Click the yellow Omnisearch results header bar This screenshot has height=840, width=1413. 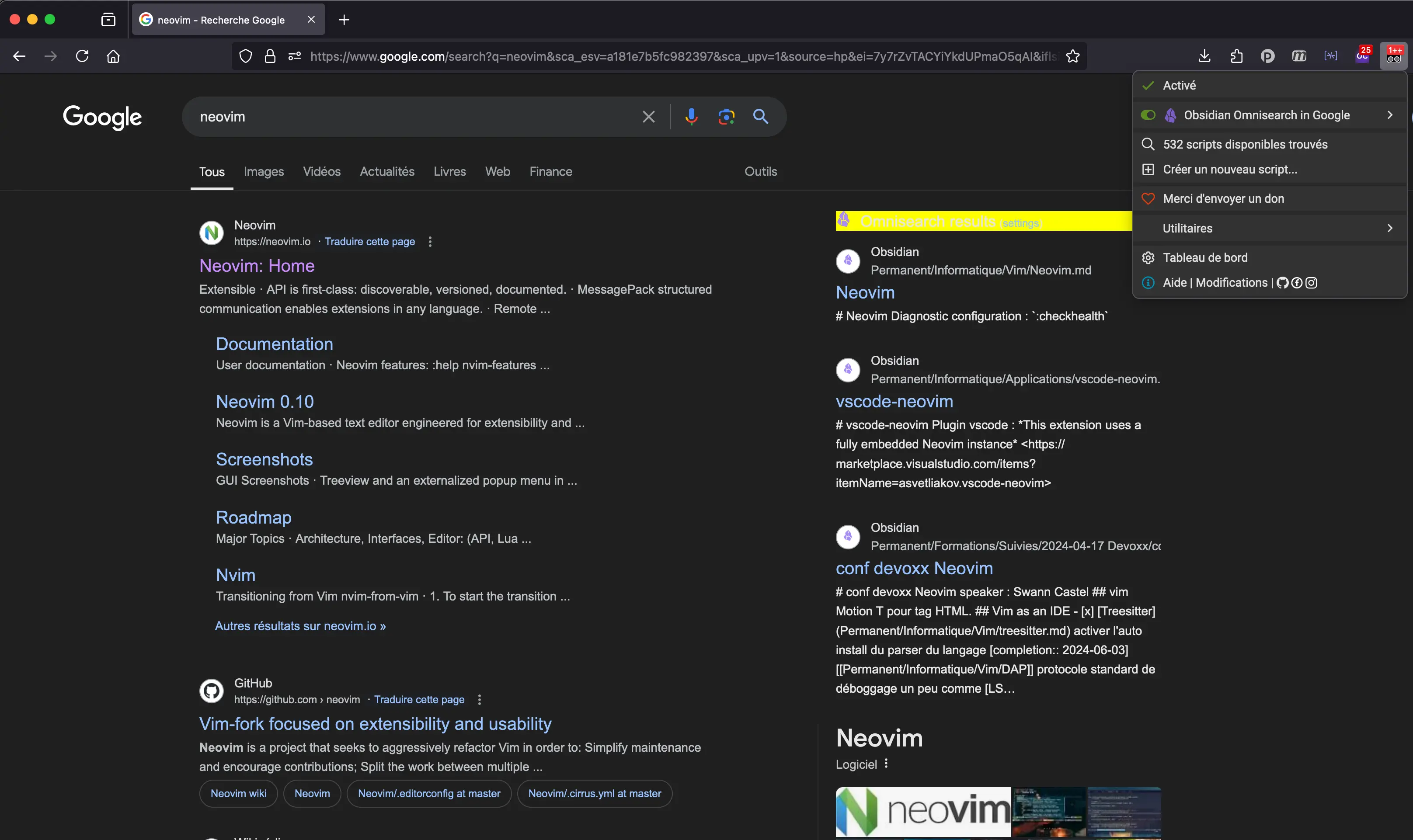(x=929, y=221)
